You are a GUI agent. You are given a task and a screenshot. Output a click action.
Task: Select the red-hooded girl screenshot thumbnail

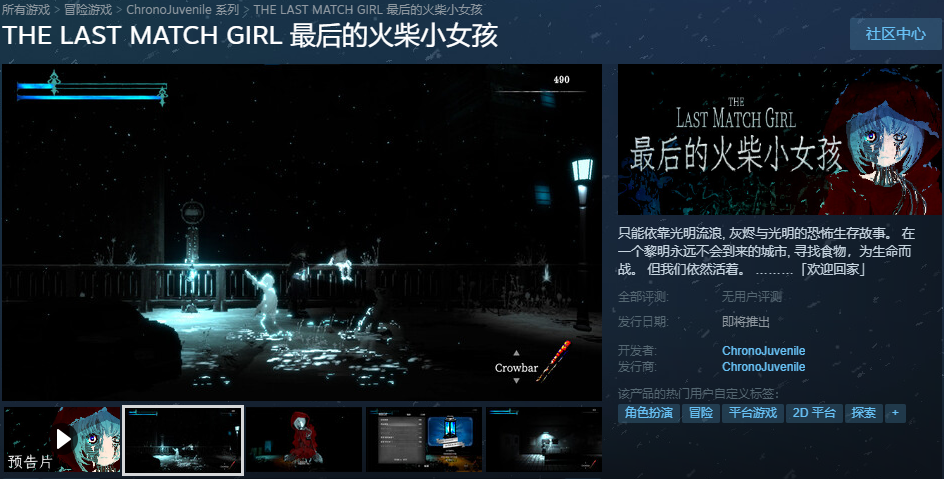point(304,439)
